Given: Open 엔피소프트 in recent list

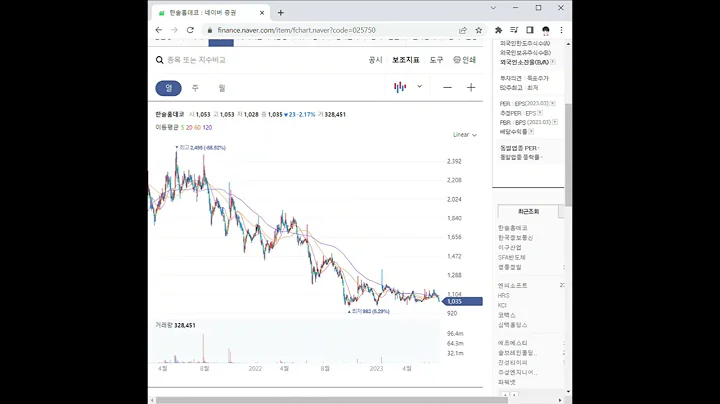Looking at the screenshot, I should coord(512,286).
